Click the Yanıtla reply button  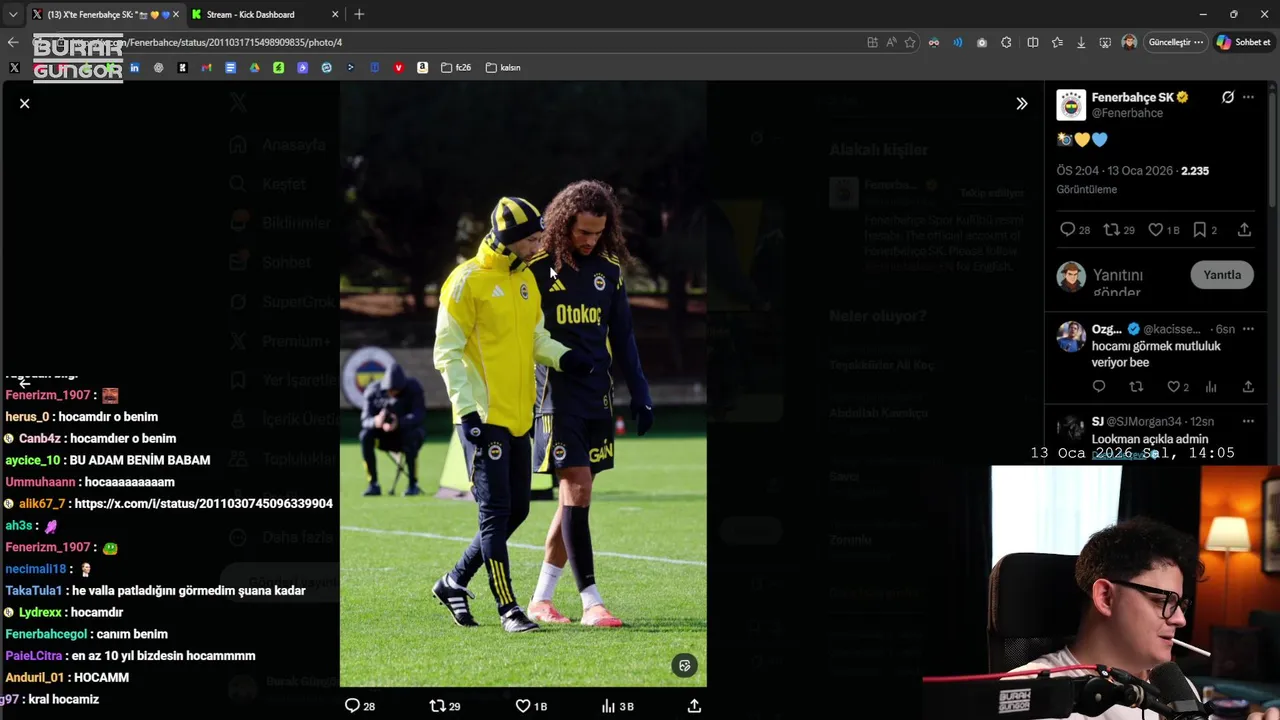point(1222,275)
